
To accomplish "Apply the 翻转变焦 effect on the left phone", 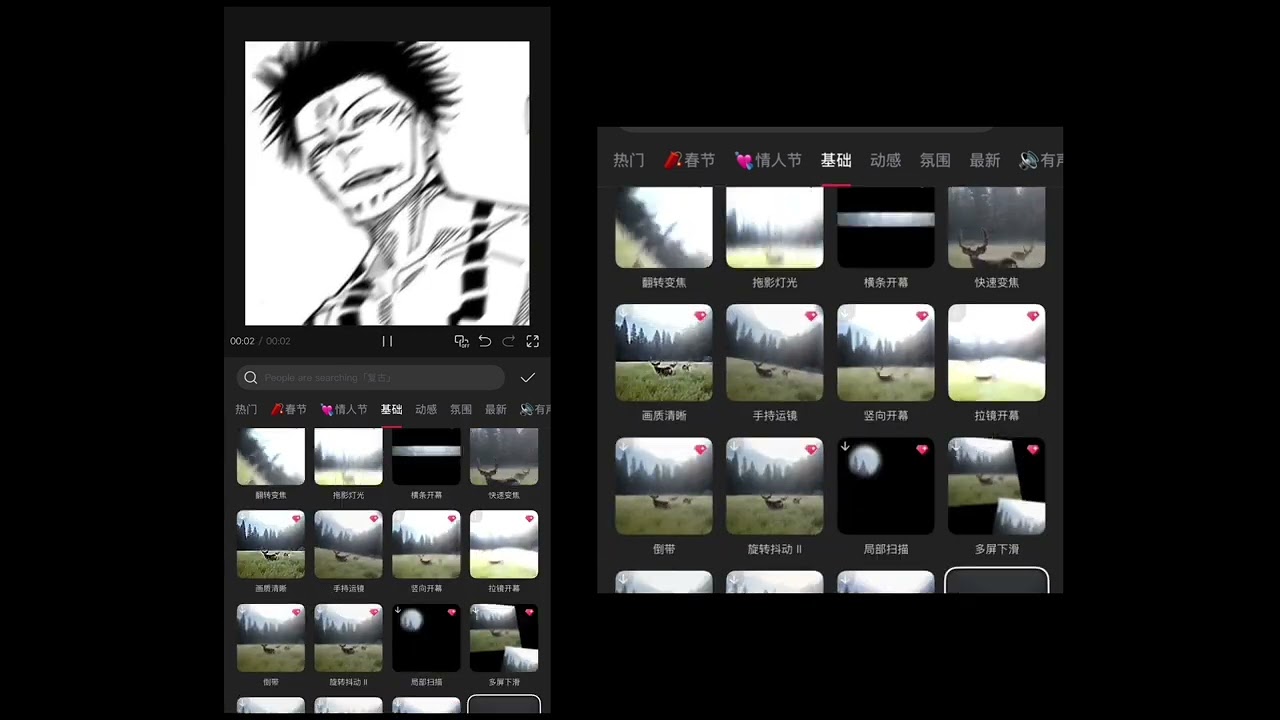I will 271,457.
